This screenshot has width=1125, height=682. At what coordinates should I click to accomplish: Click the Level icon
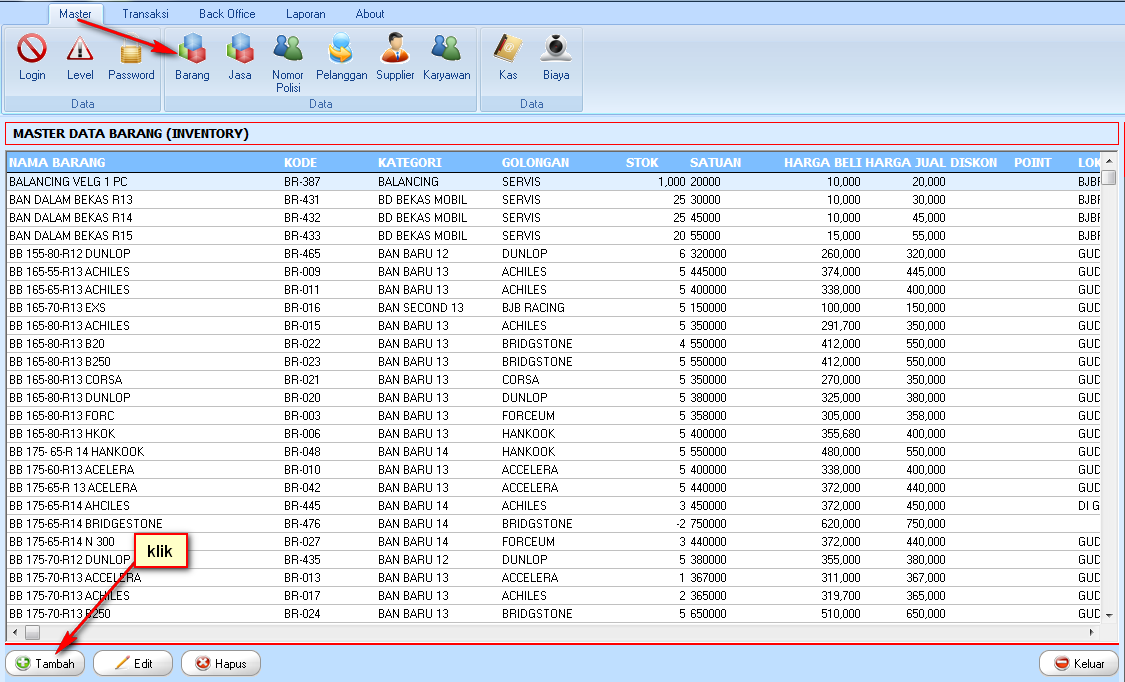click(79, 55)
